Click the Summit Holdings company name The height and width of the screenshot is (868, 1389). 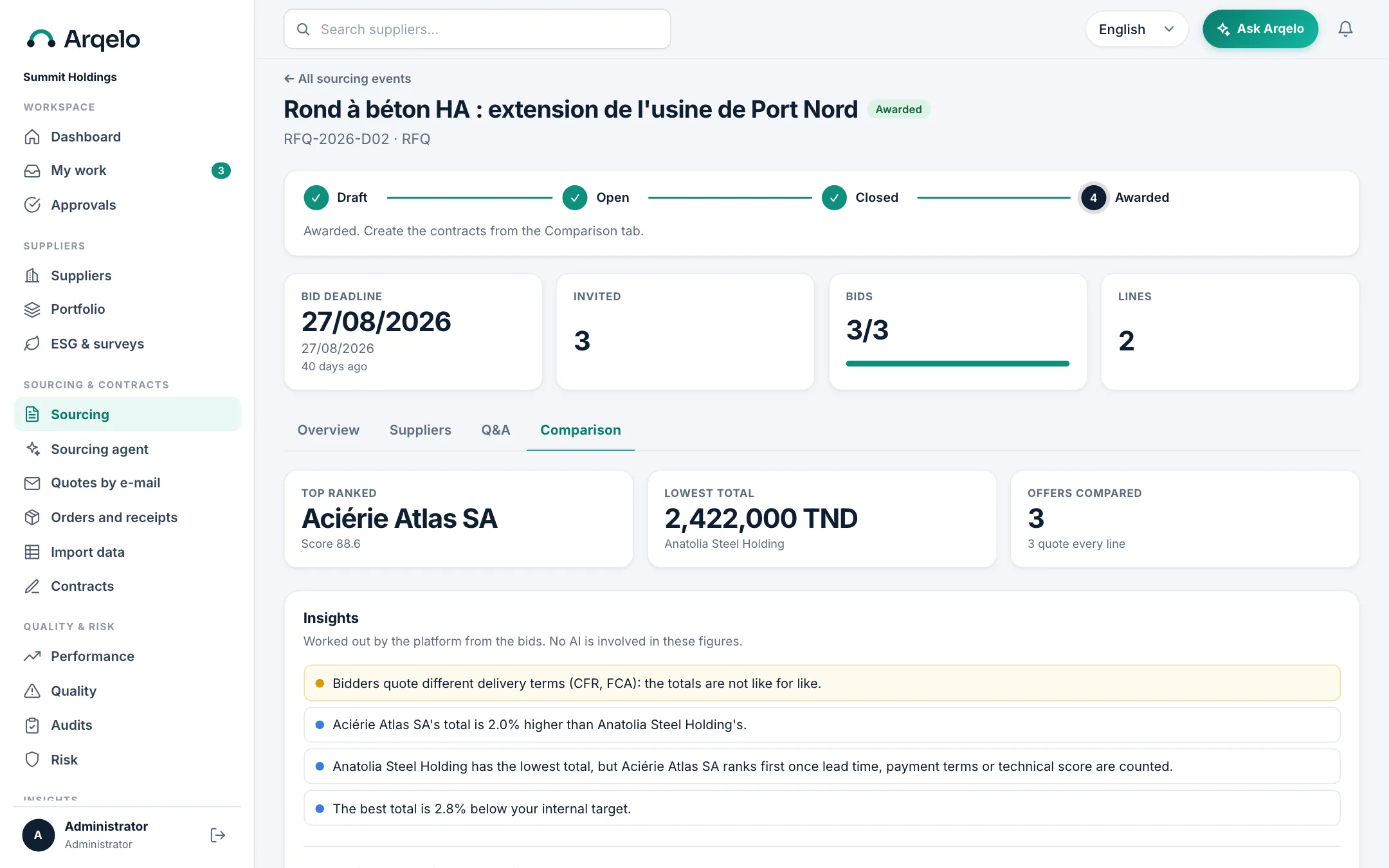point(70,77)
